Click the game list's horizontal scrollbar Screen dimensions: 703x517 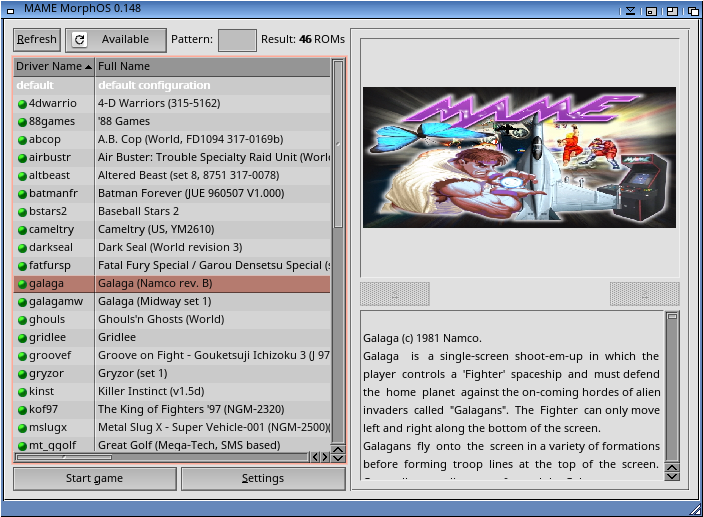[160, 457]
